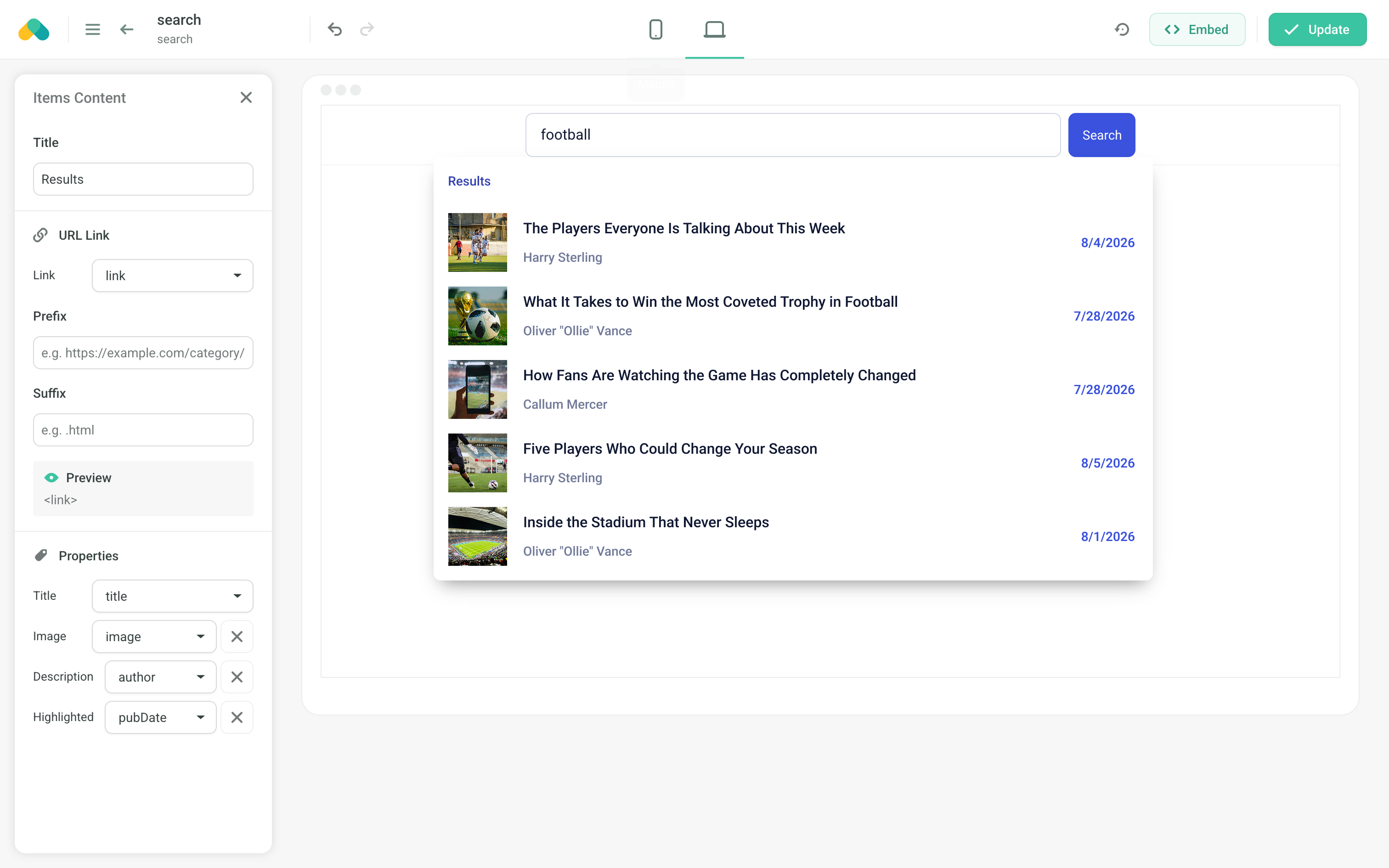Click the 8/5/2026 date
This screenshot has width=1389, height=868.
1108,463
